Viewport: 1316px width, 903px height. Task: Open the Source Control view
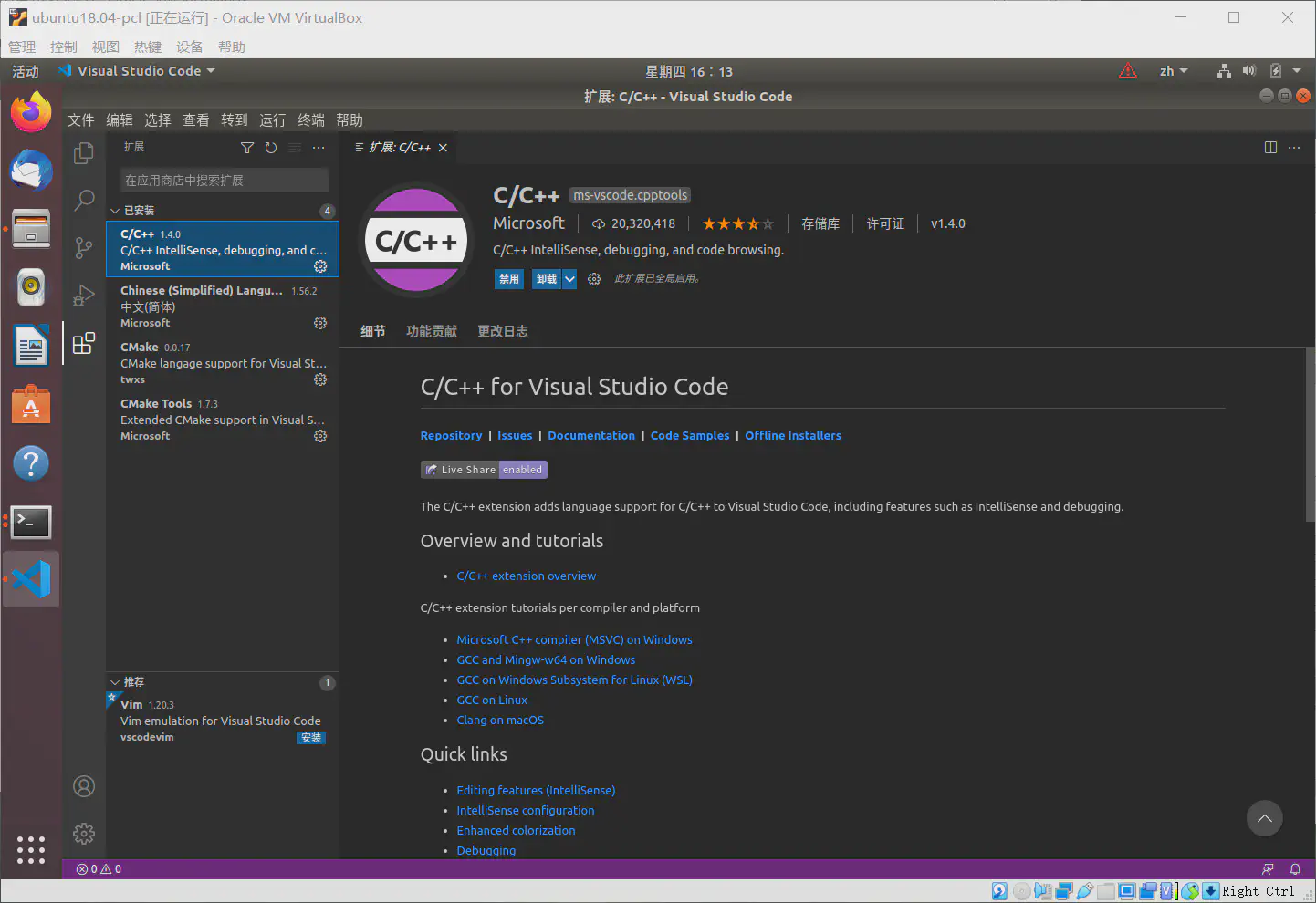[x=84, y=247]
